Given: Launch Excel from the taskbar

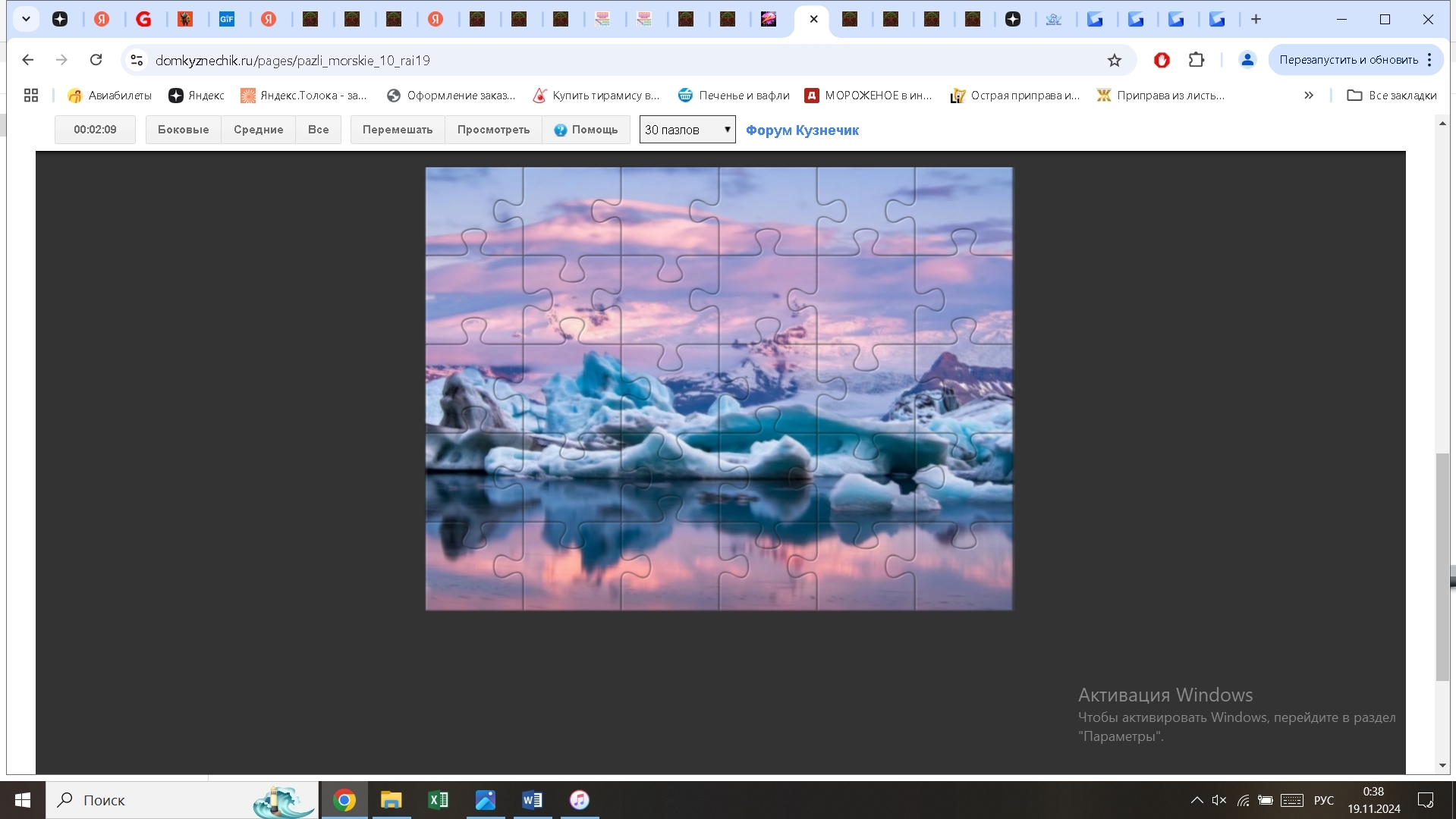Looking at the screenshot, I should point(439,800).
